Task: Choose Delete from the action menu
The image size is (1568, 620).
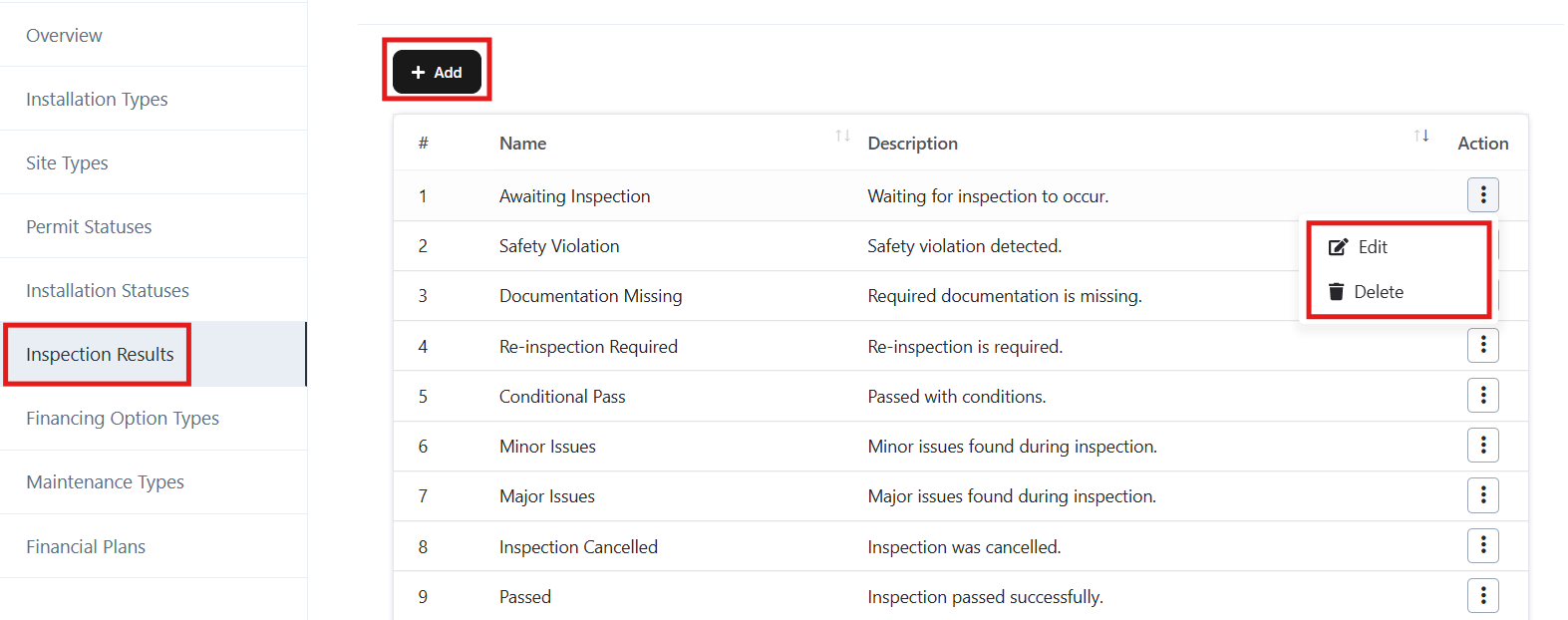Action: tap(1378, 292)
